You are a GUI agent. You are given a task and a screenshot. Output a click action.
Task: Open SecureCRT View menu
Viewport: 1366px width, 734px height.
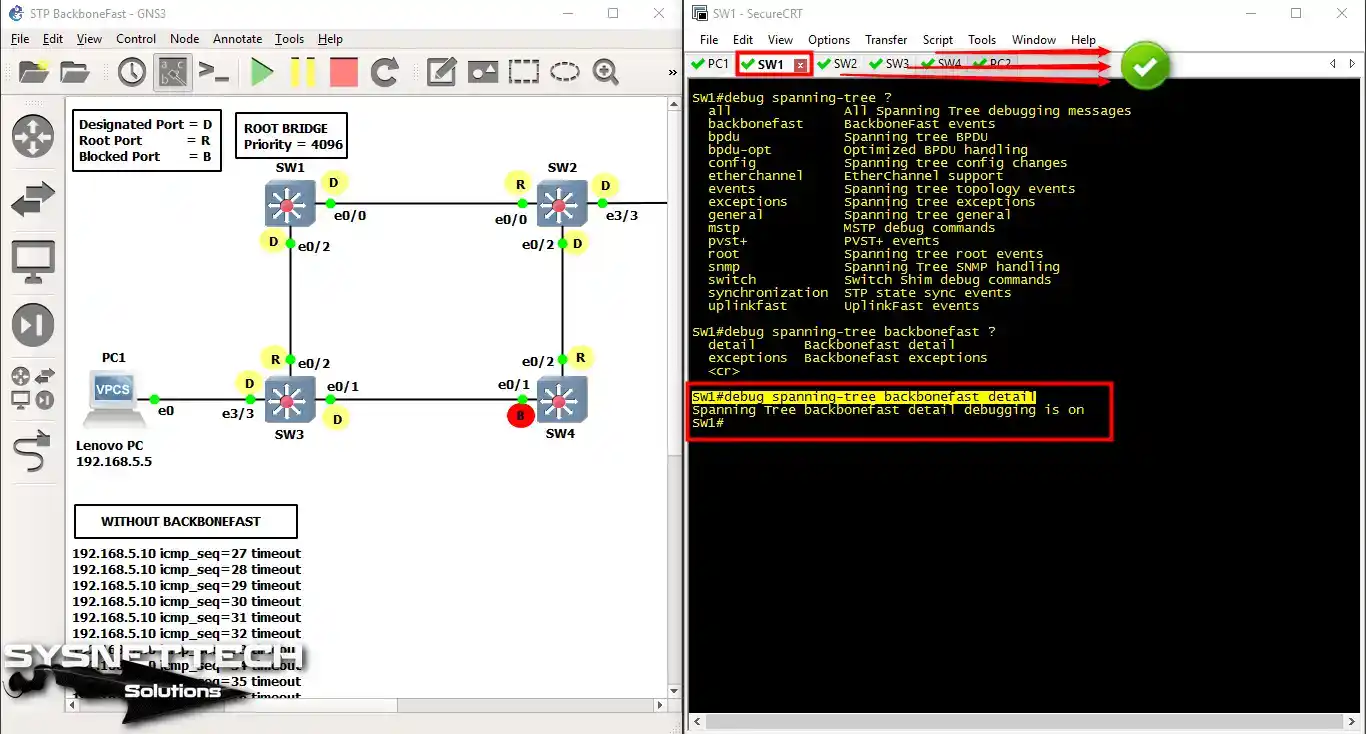tap(780, 40)
